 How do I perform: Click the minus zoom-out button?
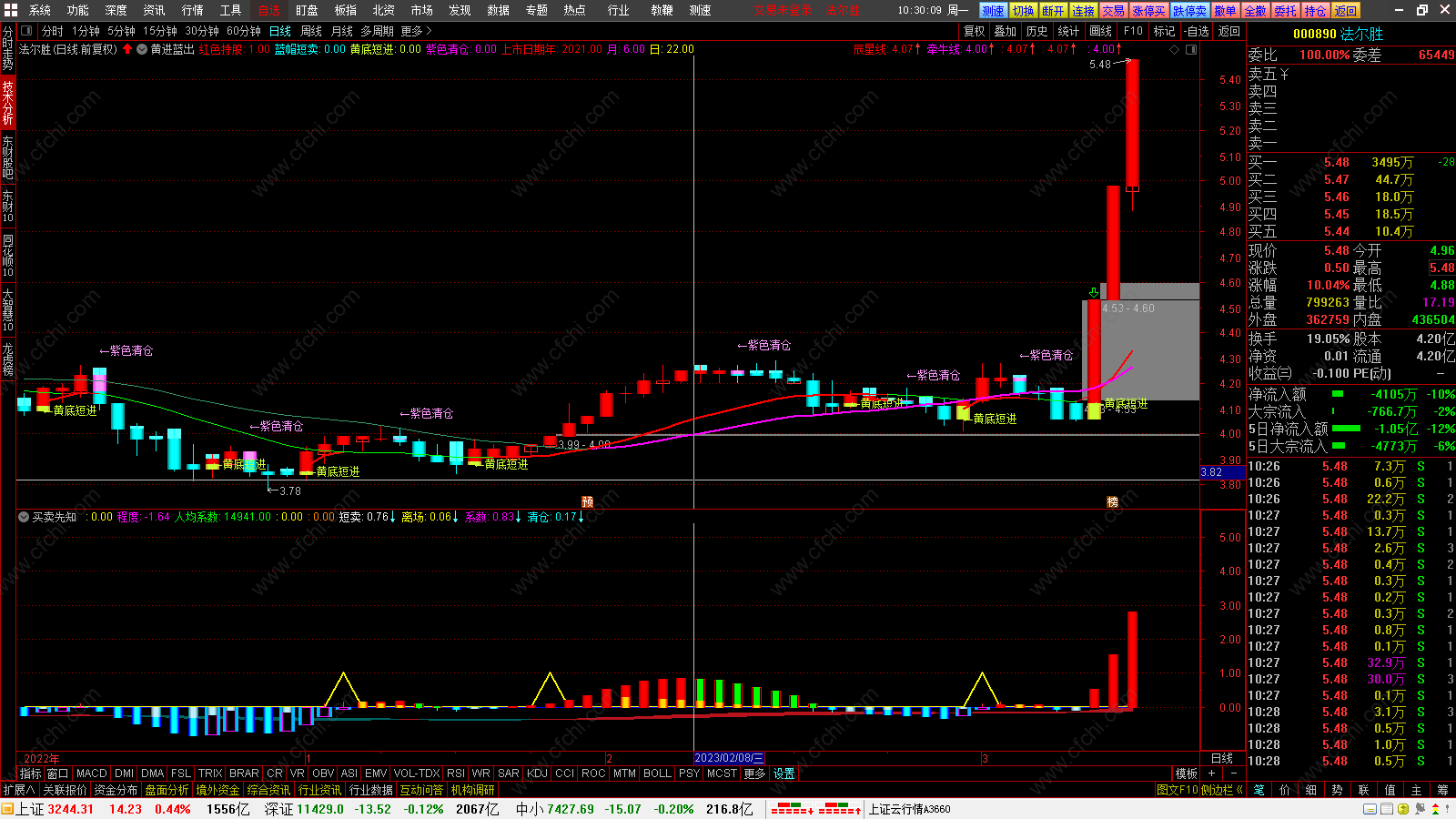click(x=1233, y=773)
